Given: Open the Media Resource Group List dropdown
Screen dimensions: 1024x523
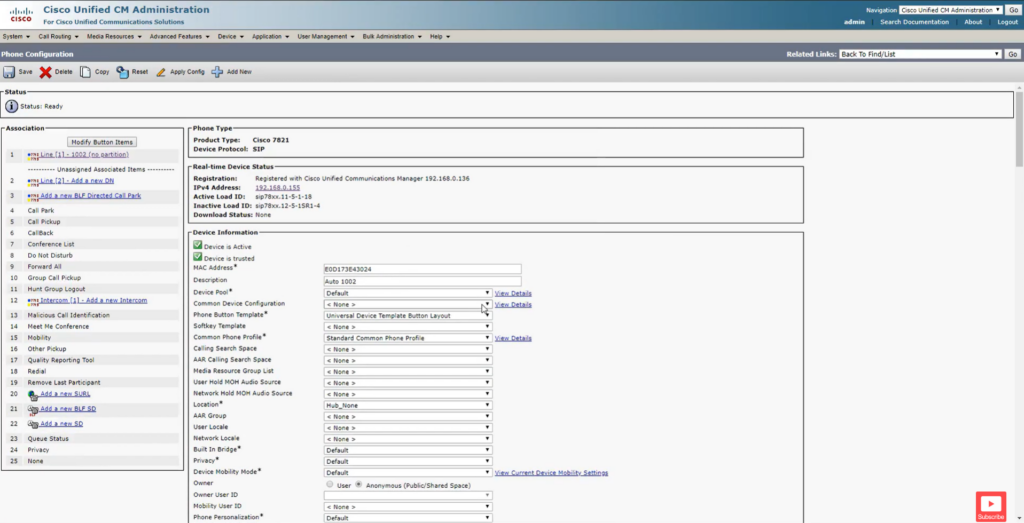Looking at the screenshot, I should [408, 372].
